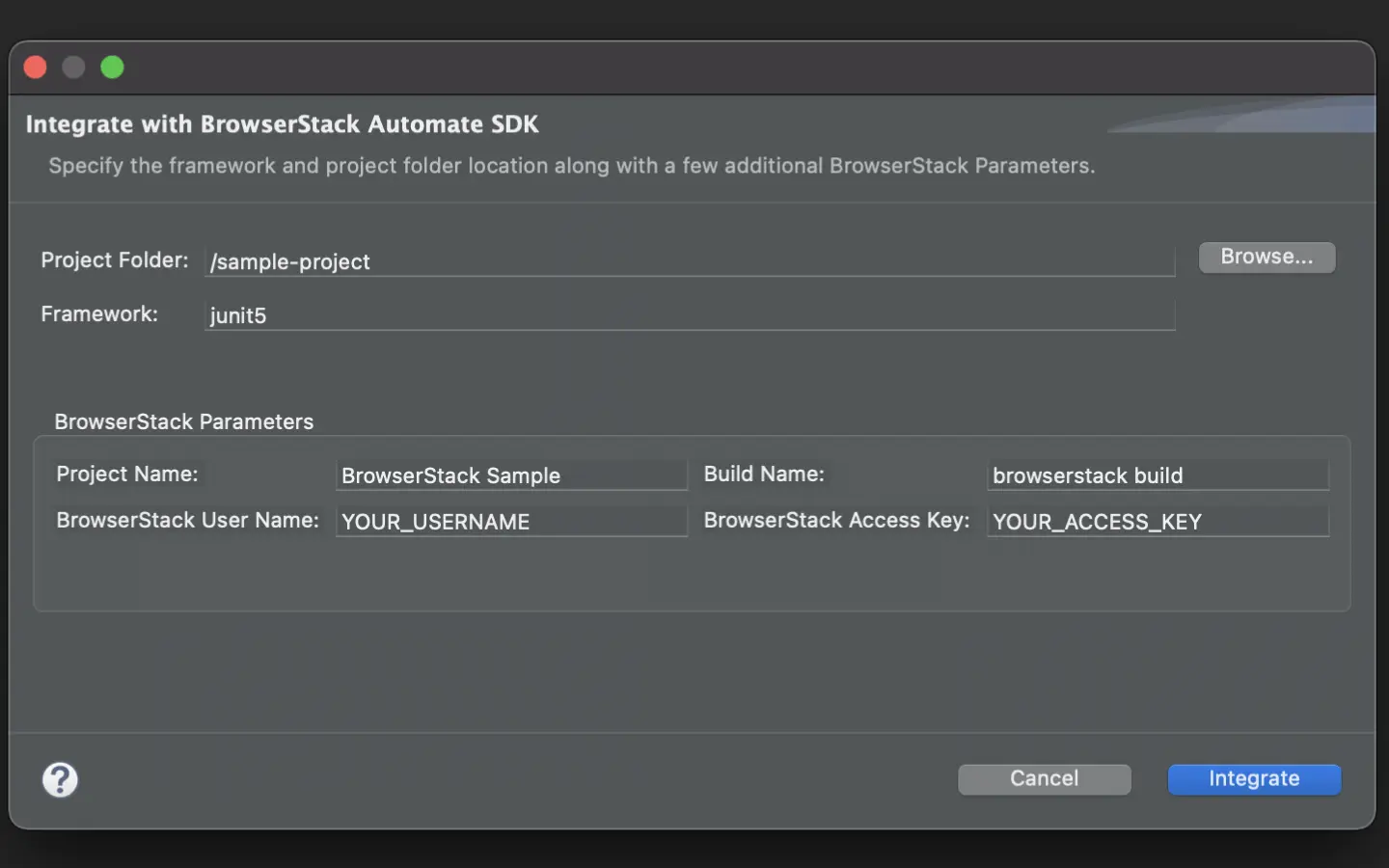Click the 'BrowserStack User Name:' label
This screenshot has height=868, width=1389.
187,521
